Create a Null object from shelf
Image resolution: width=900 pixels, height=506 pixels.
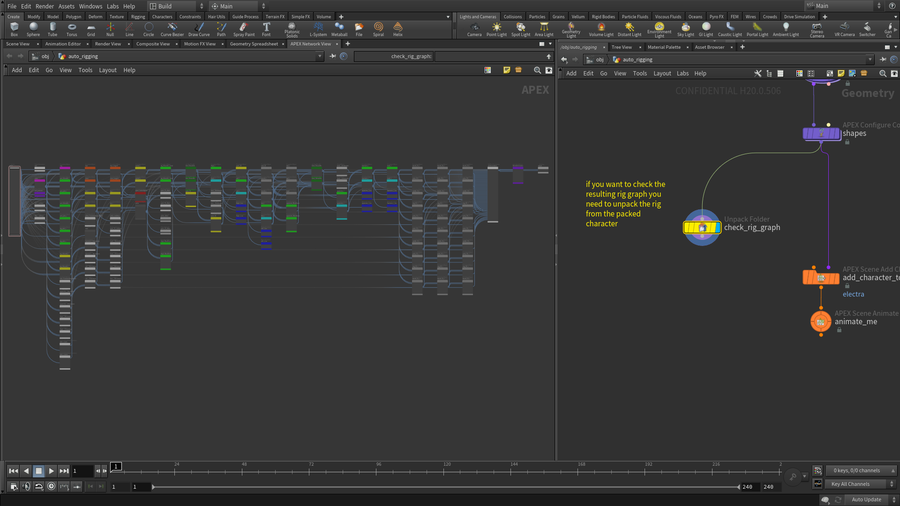pos(110,29)
